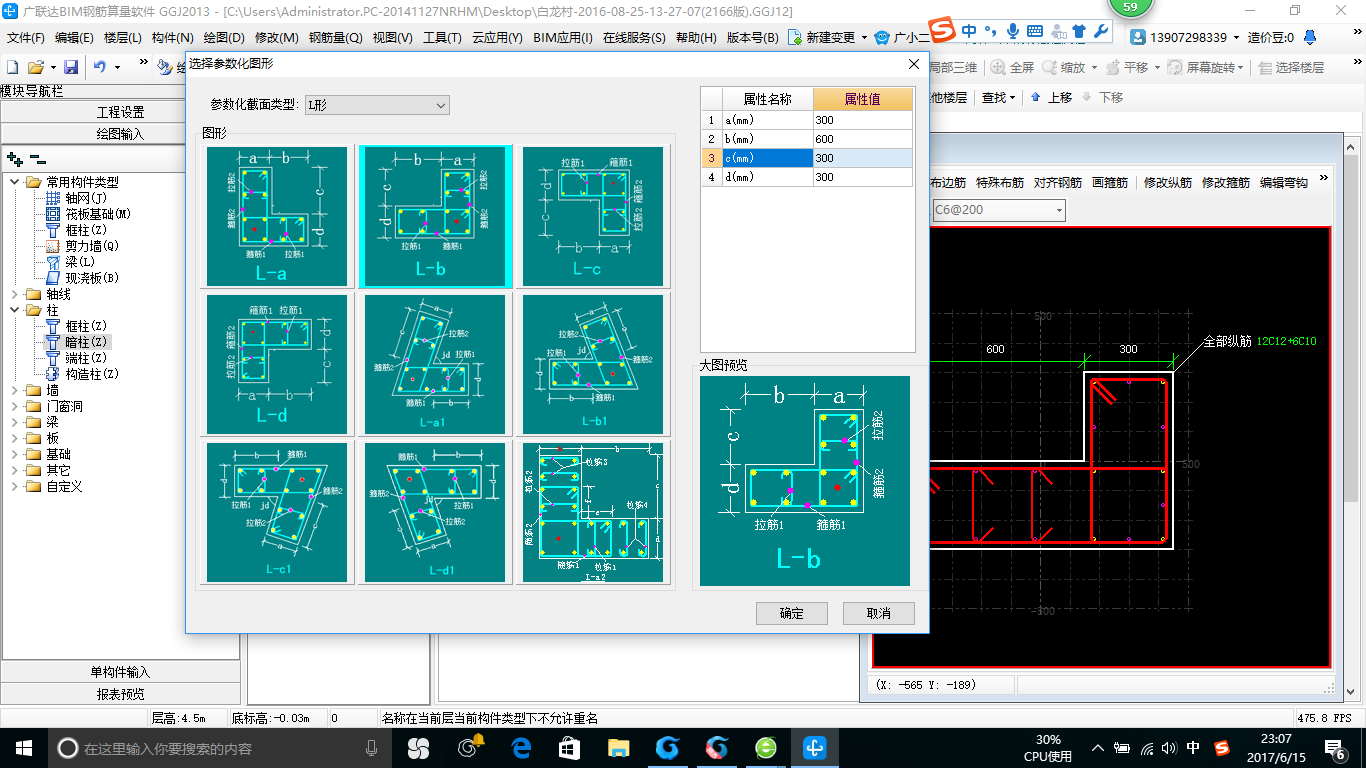Click the Sogou wrench settings icon

[x=1101, y=31]
